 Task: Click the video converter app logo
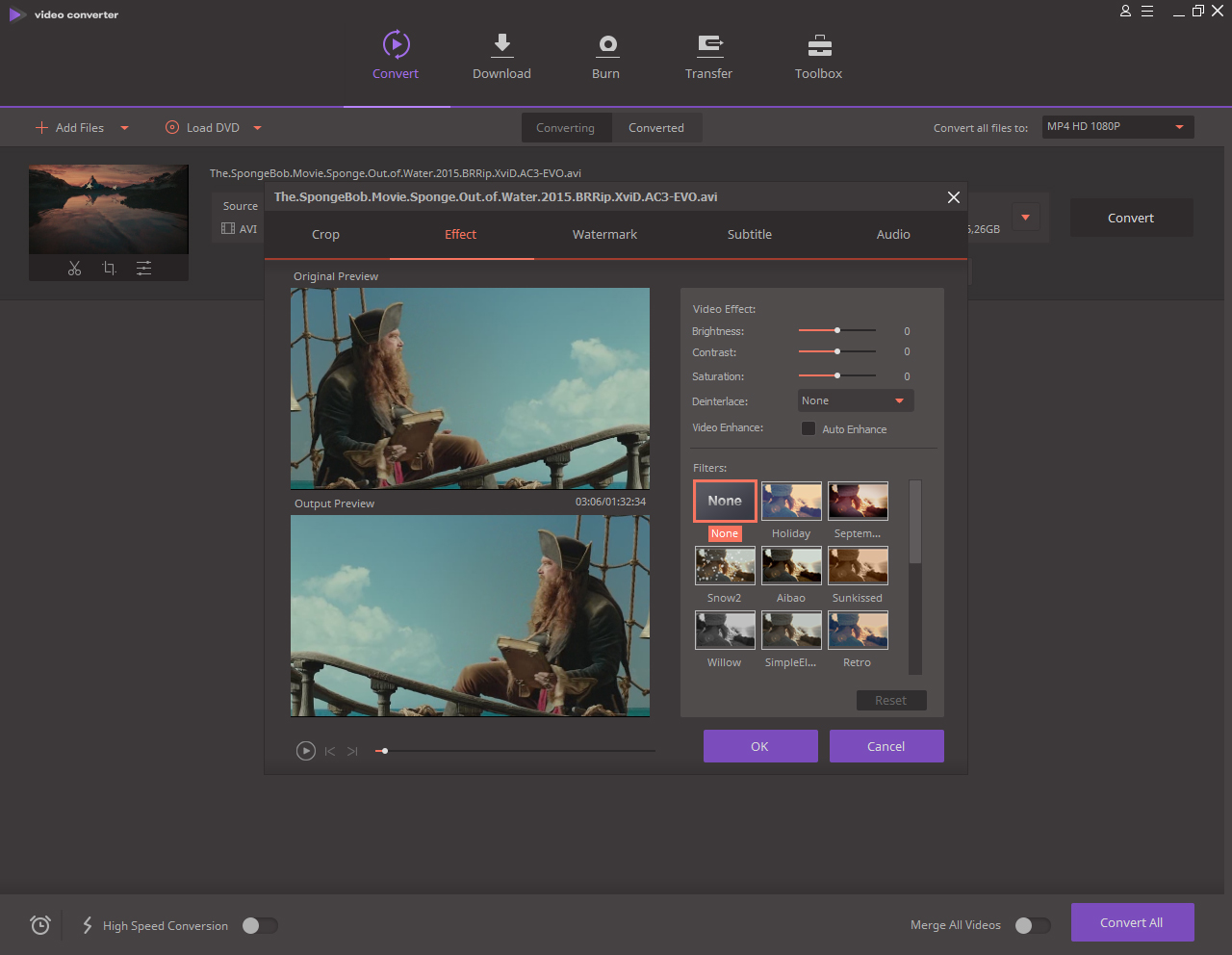pos(16,14)
